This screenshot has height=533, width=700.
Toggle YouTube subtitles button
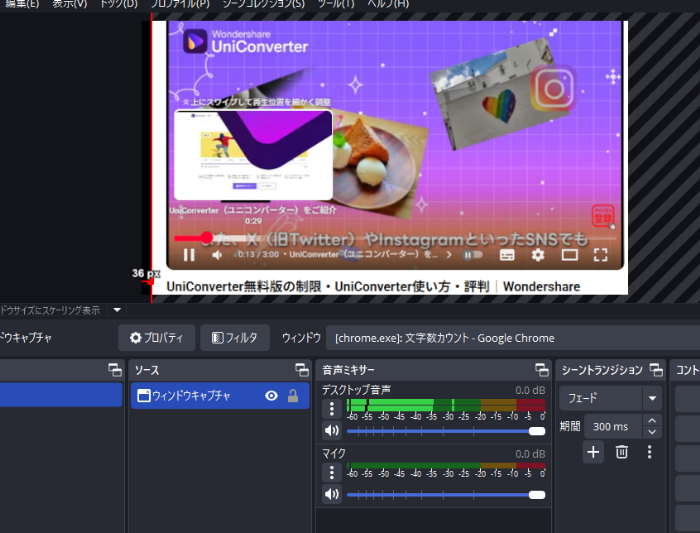tap(507, 255)
